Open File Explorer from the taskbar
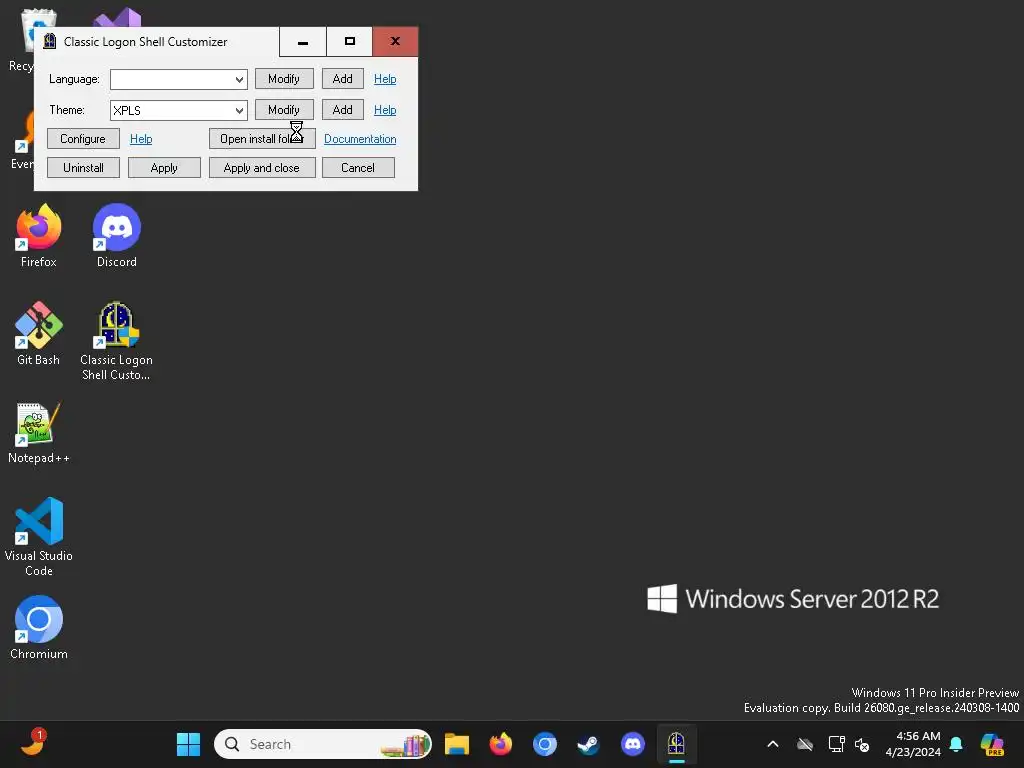 point(457,744)
